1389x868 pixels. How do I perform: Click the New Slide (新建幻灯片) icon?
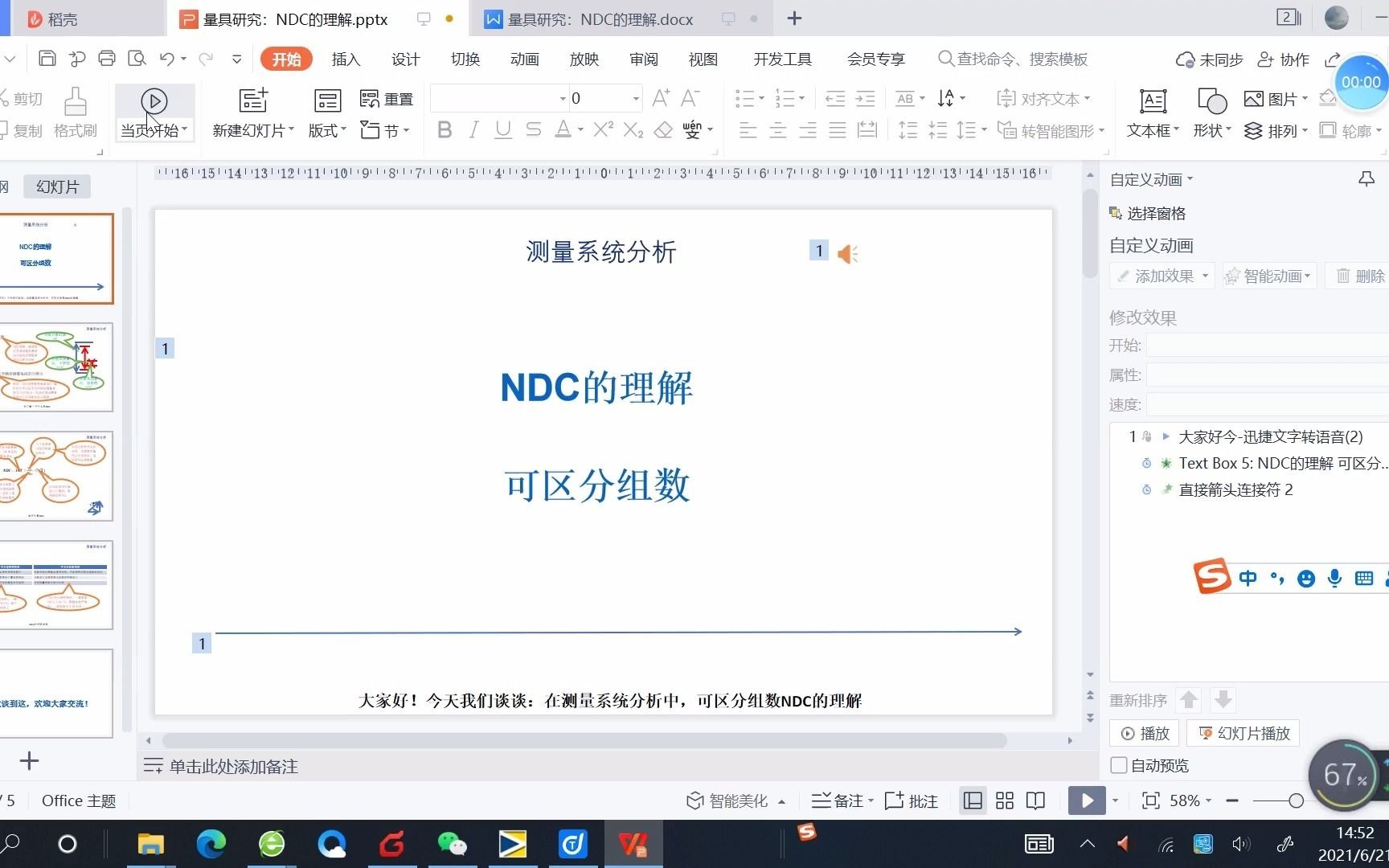[252, 100]
